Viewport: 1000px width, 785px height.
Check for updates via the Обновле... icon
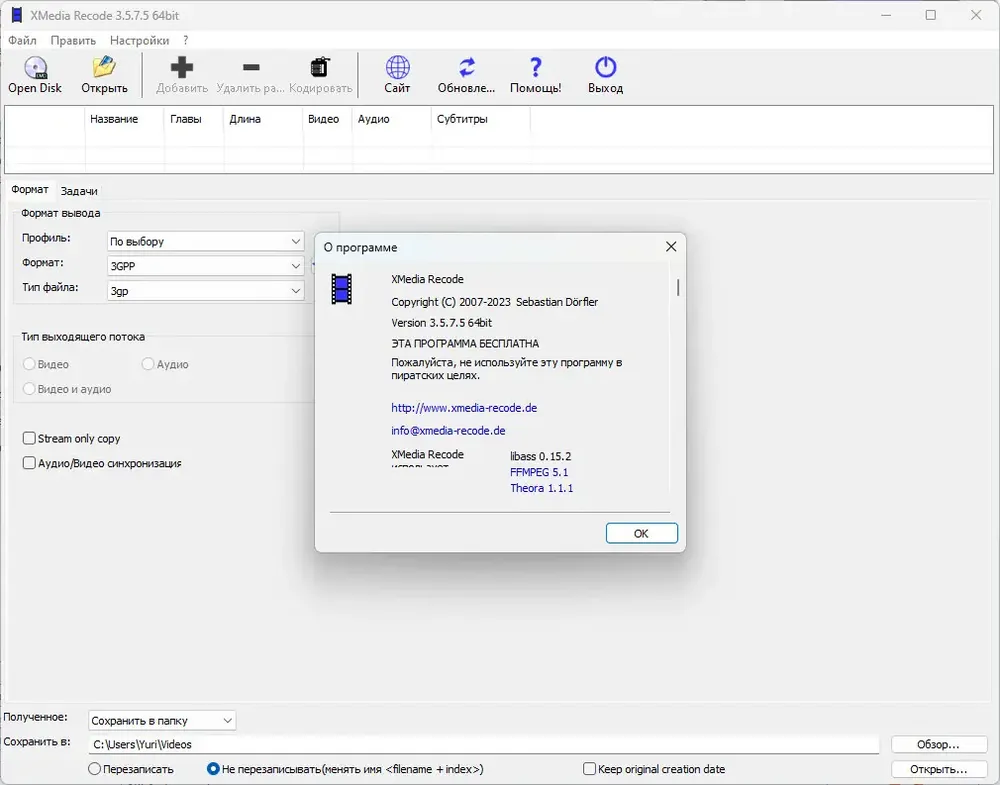point(467,67)
